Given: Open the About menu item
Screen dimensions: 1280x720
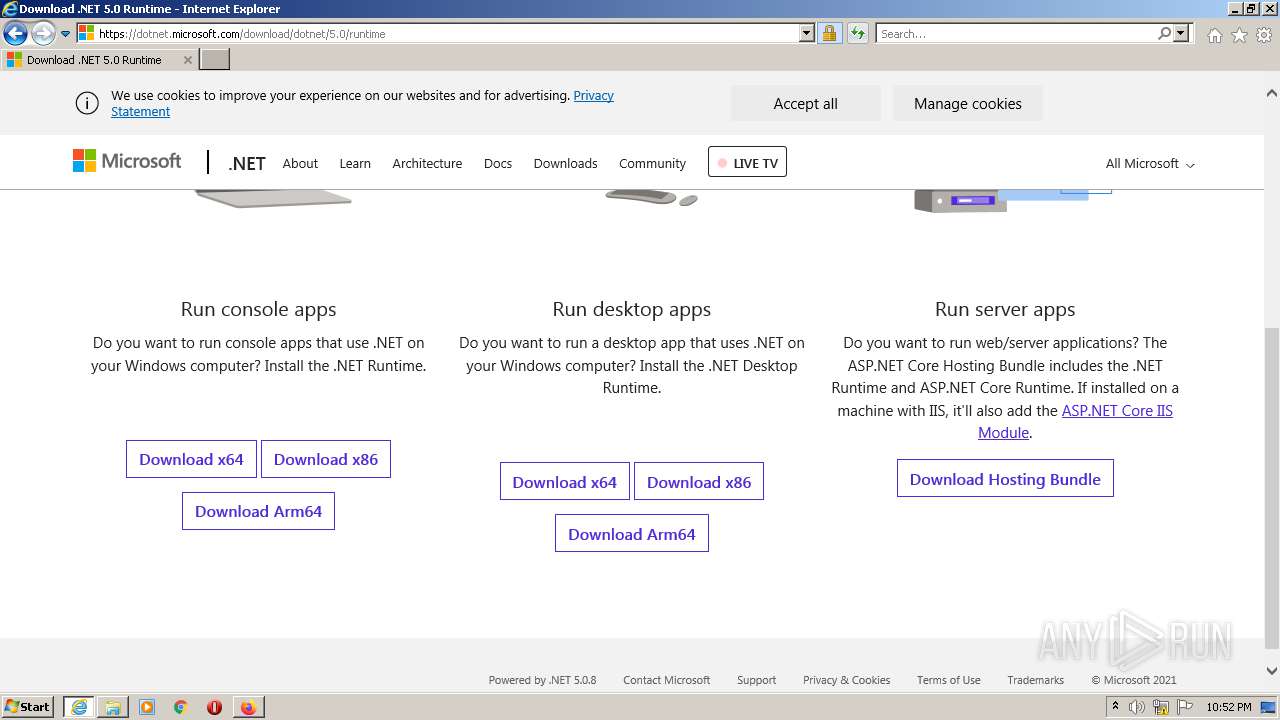Looking at the screenshot, I should [300, 163].
